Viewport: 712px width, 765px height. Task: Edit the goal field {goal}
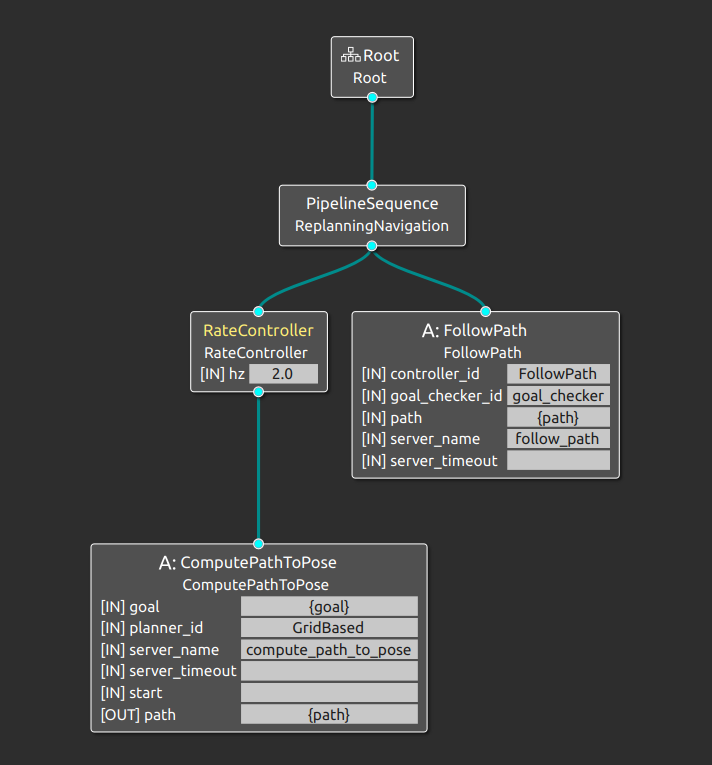click(329, 606)
